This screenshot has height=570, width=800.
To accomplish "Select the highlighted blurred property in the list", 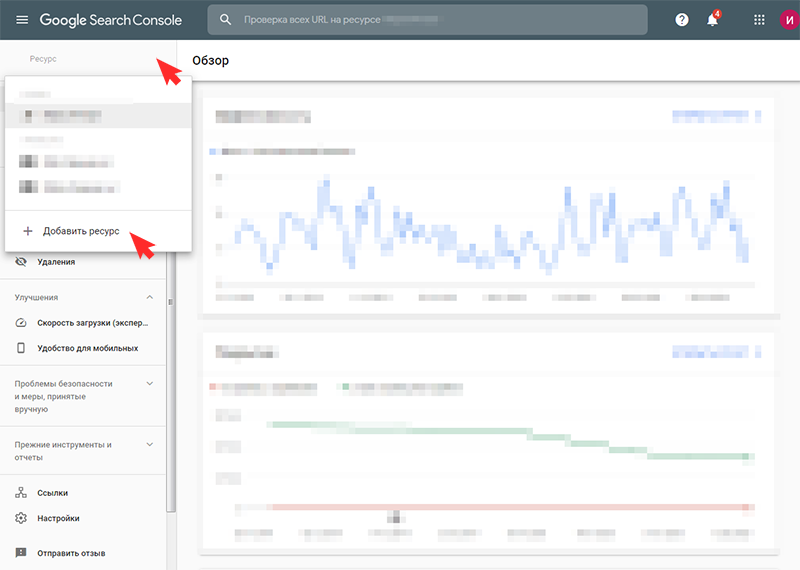I will [98, 116].
